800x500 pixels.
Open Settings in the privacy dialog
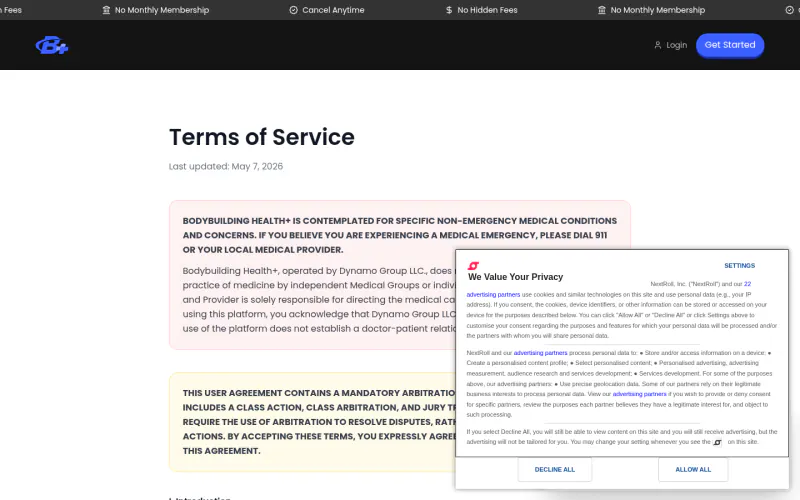pyautogui.click(x=739, y=265)
